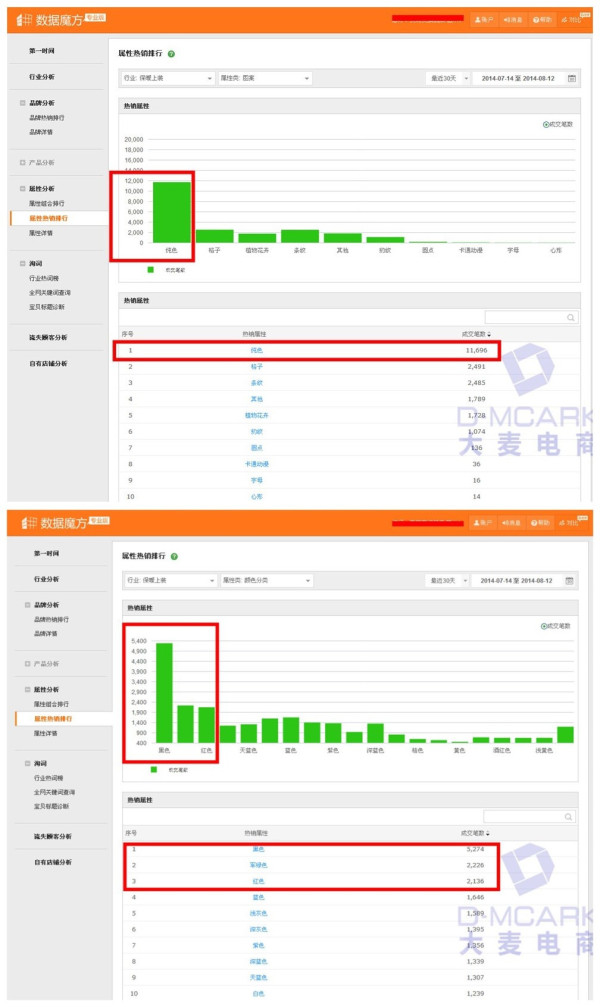The image size is (600, 1007).
Task: Open the 黑色 link in the color table
Action: tap(258, 849)
